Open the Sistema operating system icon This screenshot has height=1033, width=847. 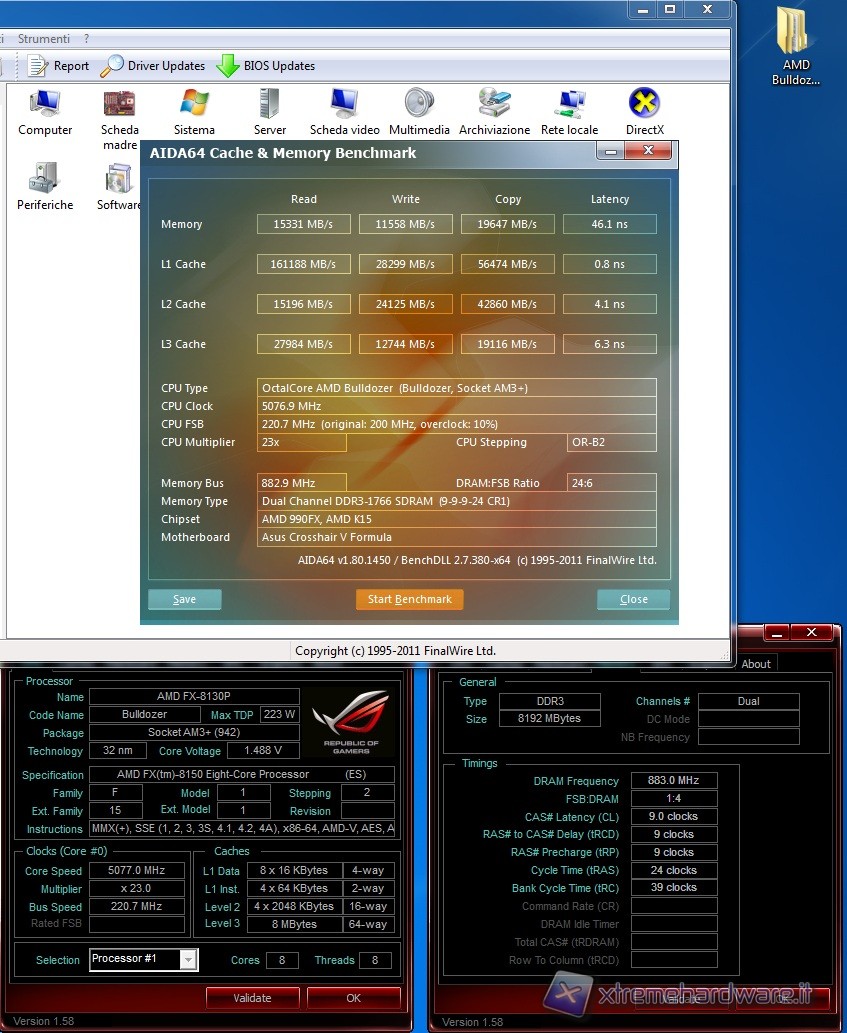(x=194, y=104)
